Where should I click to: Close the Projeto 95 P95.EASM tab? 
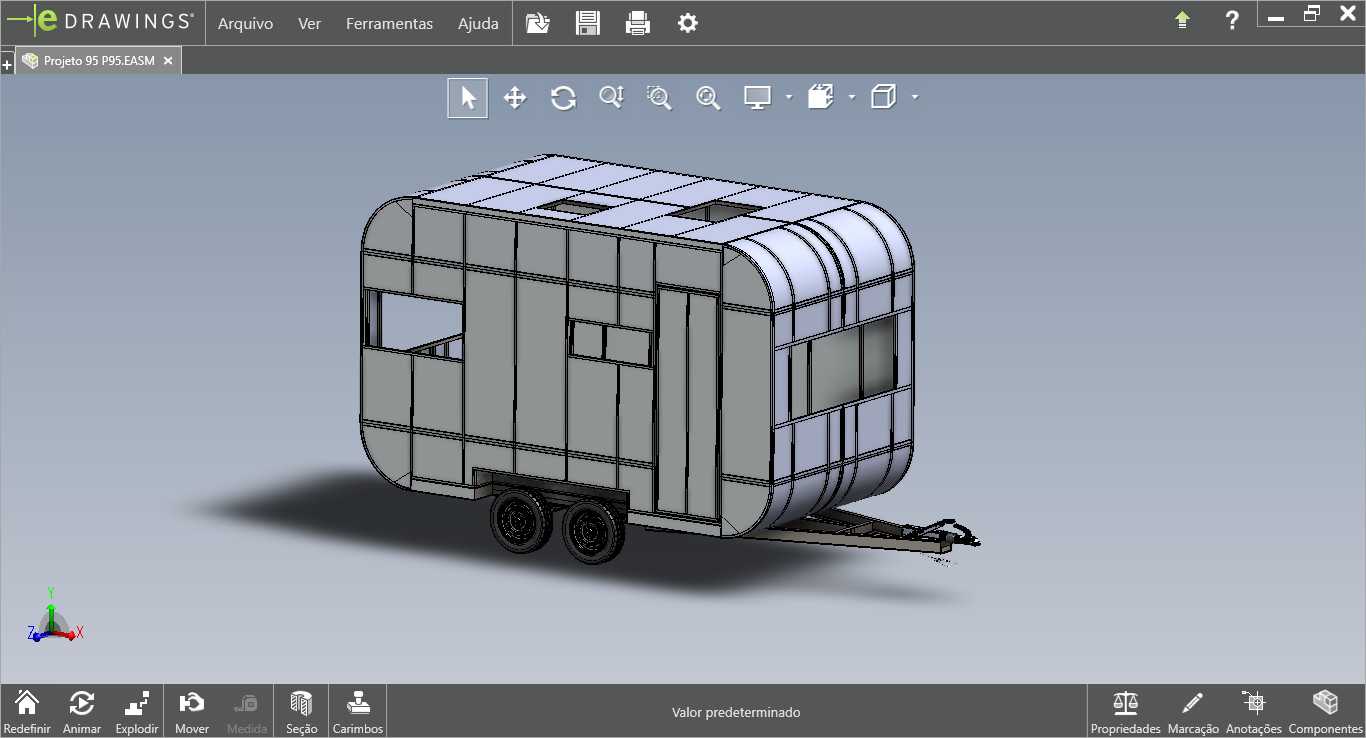(x=168, y=61)
